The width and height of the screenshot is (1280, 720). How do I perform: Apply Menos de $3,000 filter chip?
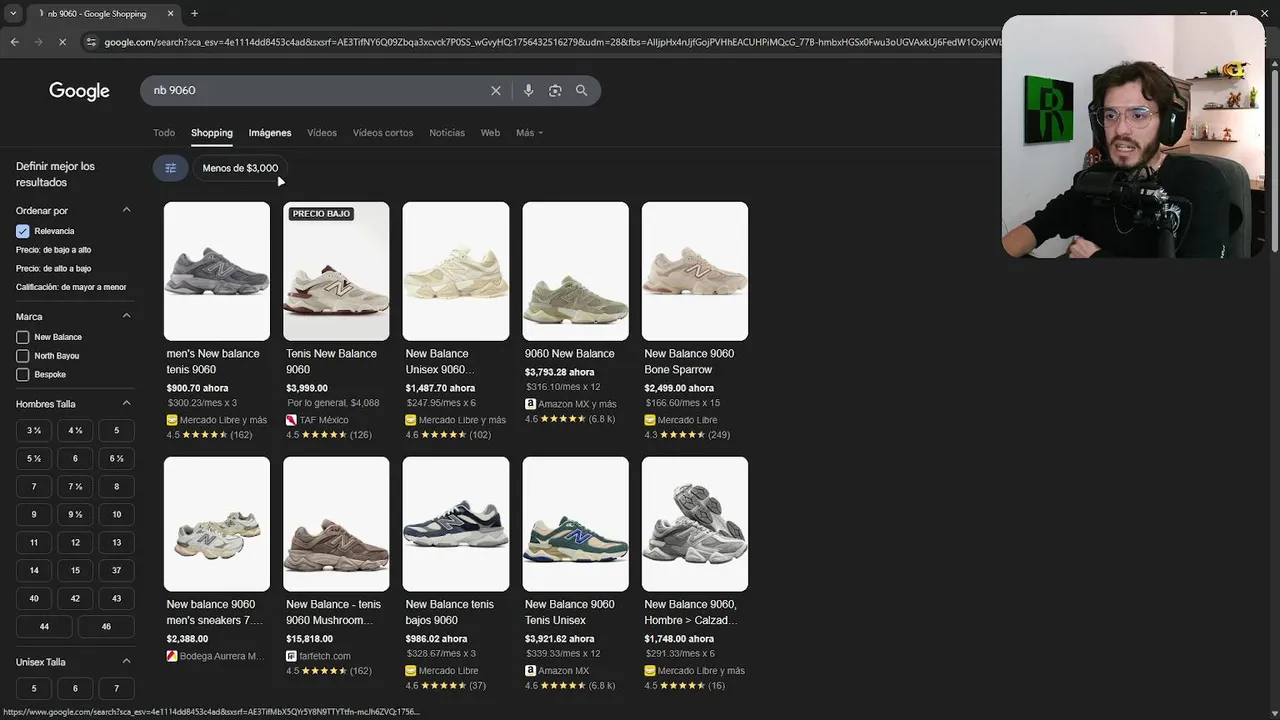click(x=240, y=168)
